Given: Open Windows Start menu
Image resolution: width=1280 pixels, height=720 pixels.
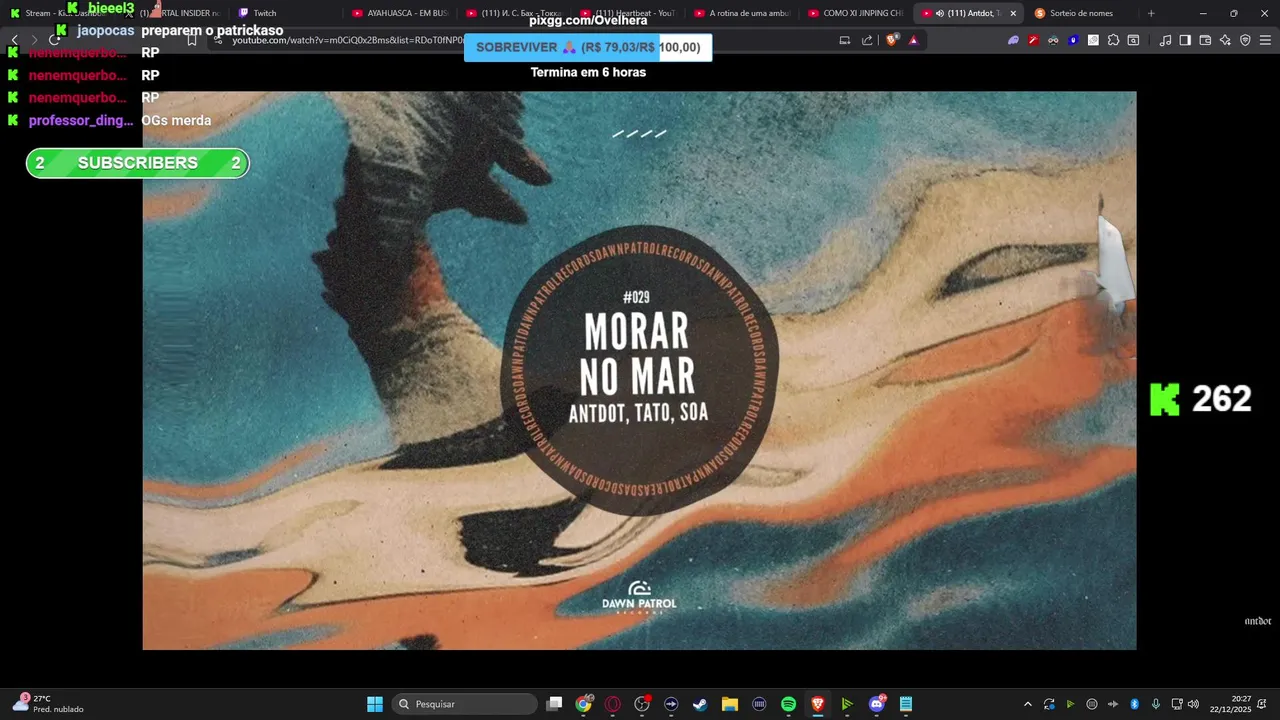Looking at the screenshot, I should tap(375, 704).
